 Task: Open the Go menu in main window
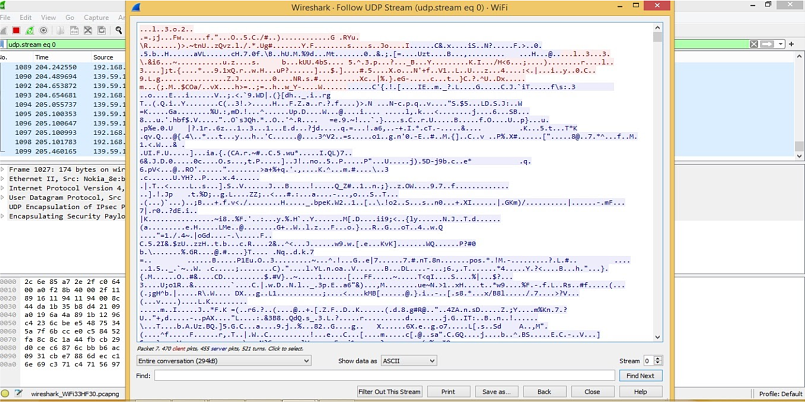pyautogui.click(x=70, y=17)
